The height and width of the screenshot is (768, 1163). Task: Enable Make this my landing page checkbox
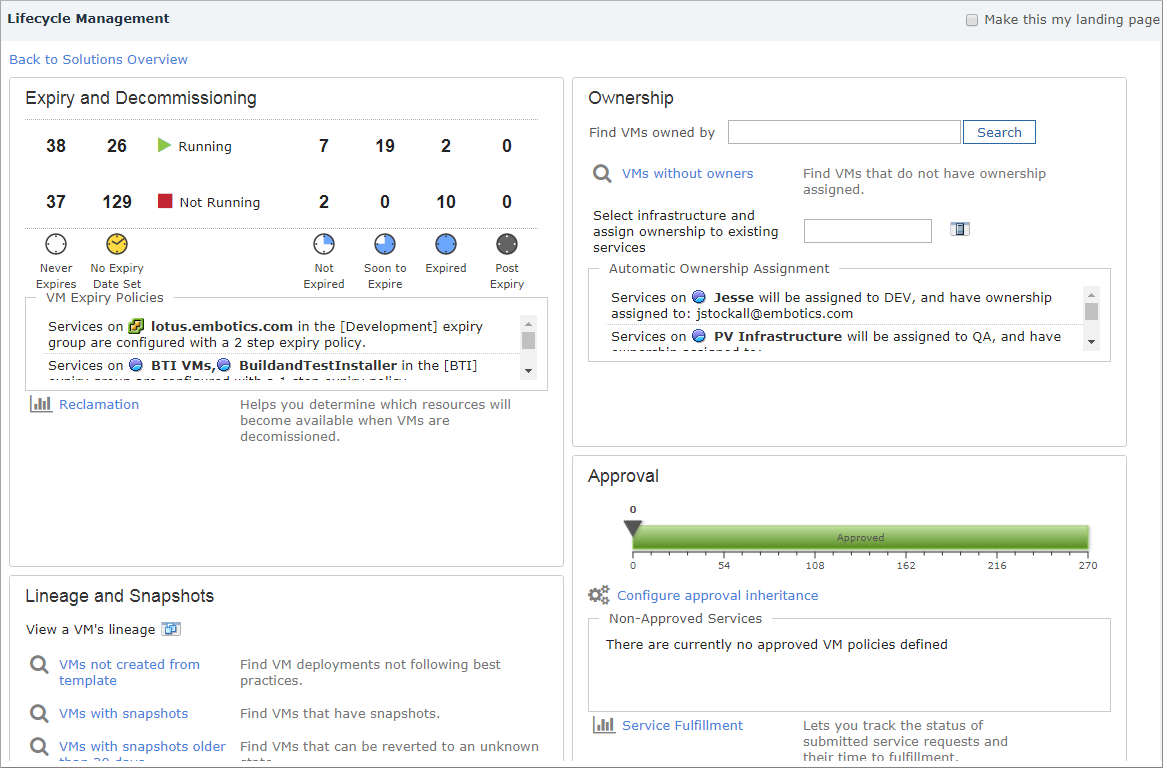(972, 20)
